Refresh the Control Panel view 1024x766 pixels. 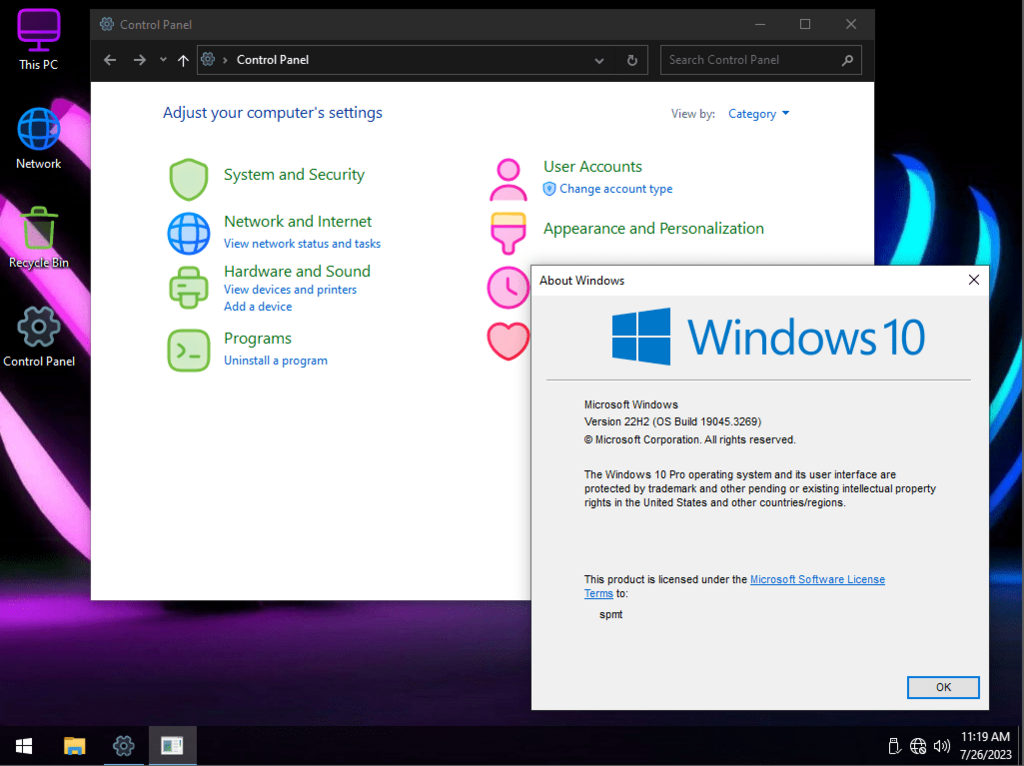632,60
